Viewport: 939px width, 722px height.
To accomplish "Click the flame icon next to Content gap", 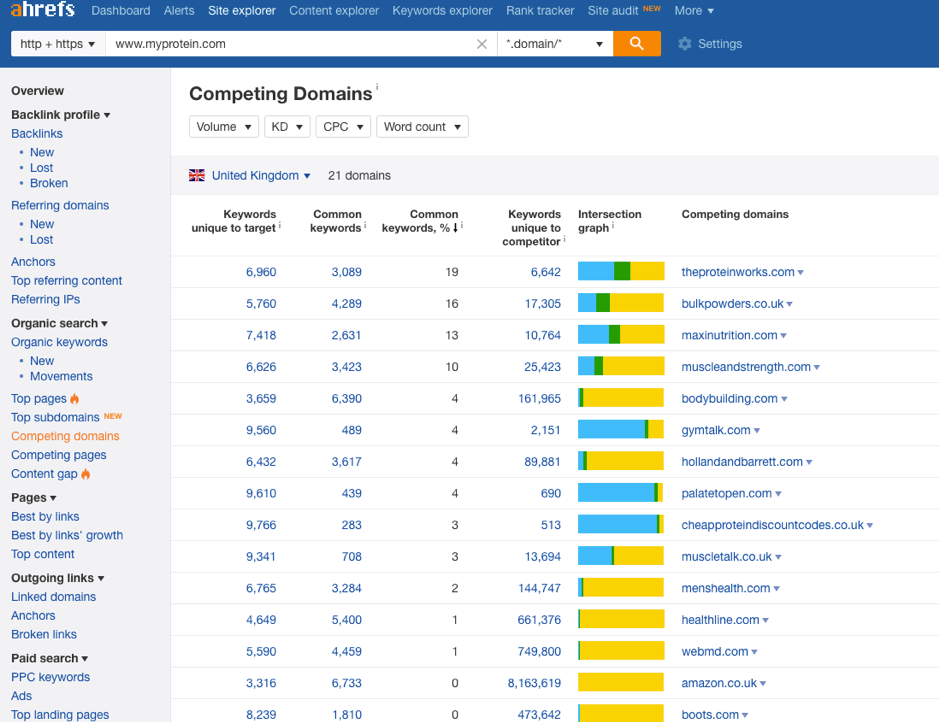I will (x=86, y=474).
